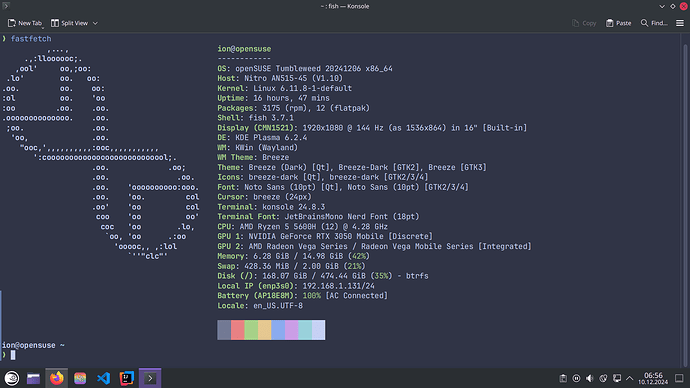
Task: Open Visual Studio Code from taskbar
Action: pyautogui.click(x=103, y=378)
